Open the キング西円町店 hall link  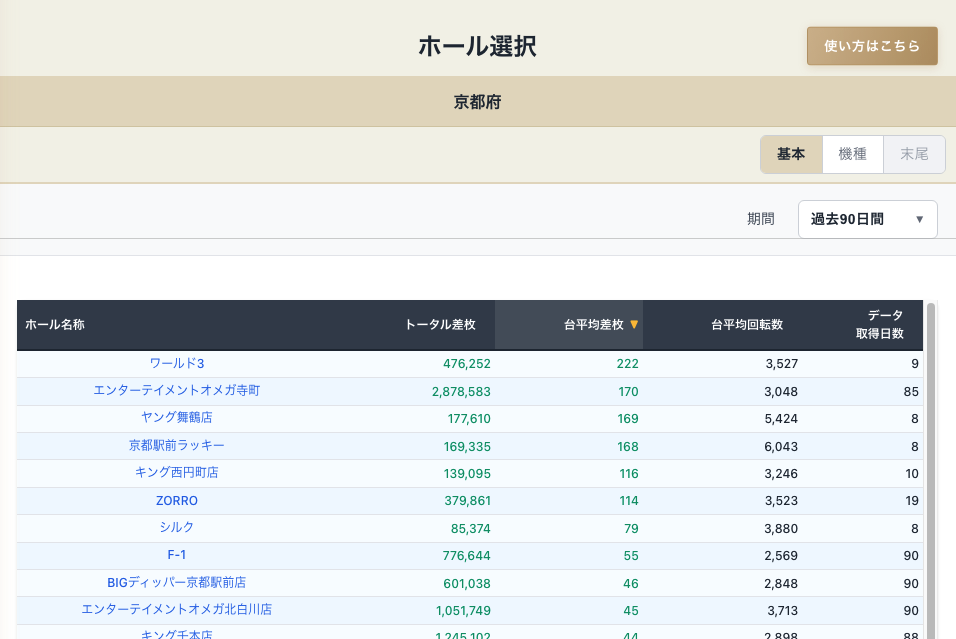point(177,472)
